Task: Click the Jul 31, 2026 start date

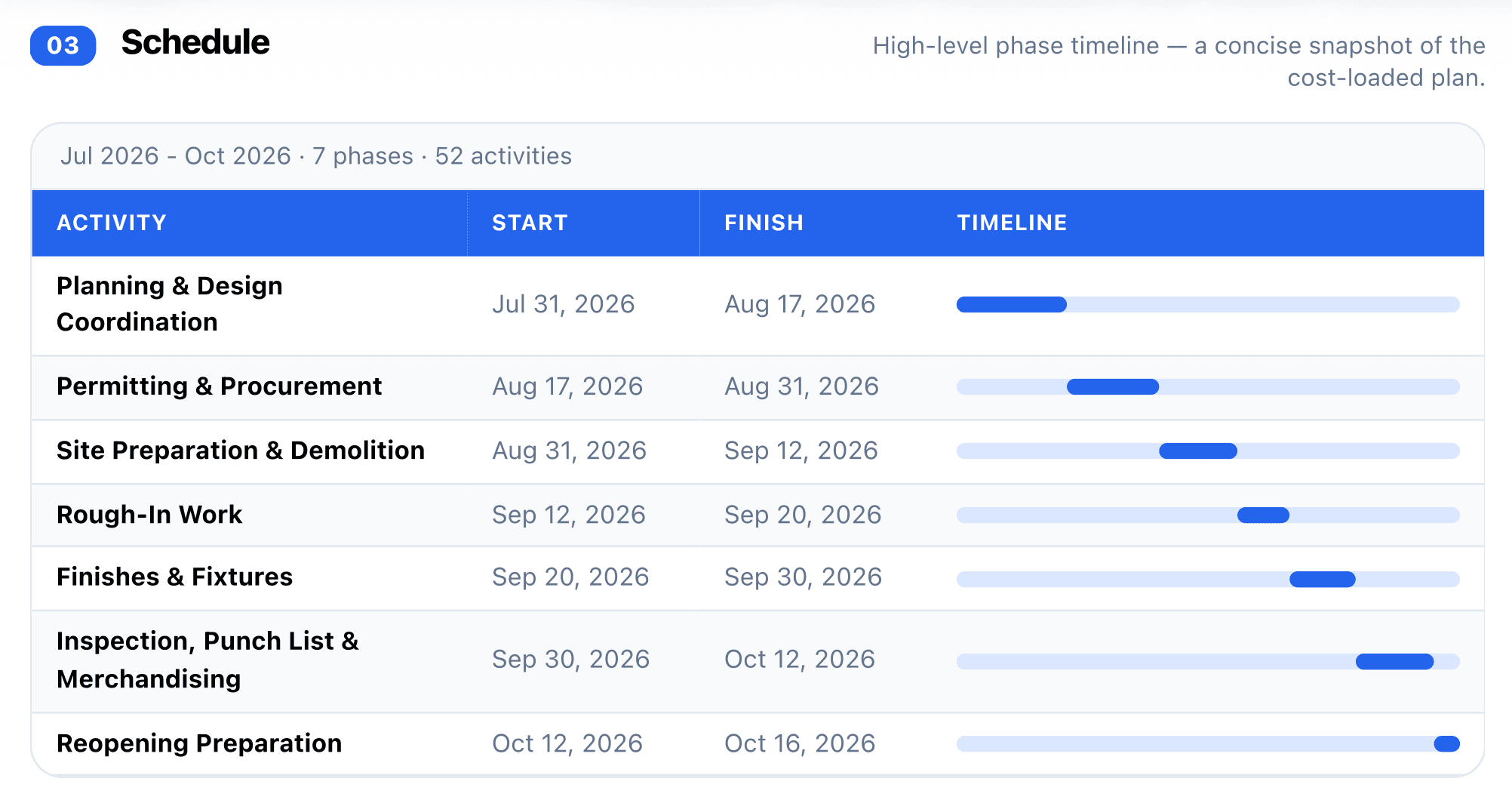Action: click(563, 304)
